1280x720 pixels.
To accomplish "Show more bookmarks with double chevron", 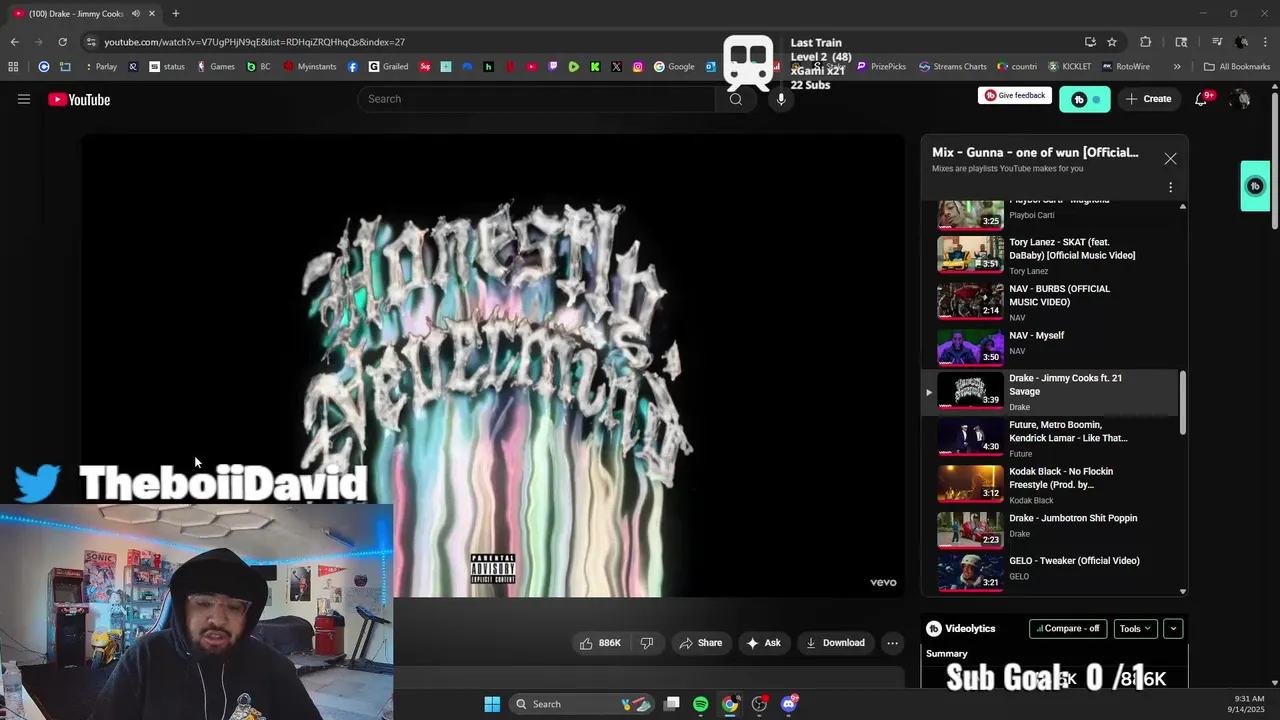I will pyautogui.click(x=1177, y=67).
